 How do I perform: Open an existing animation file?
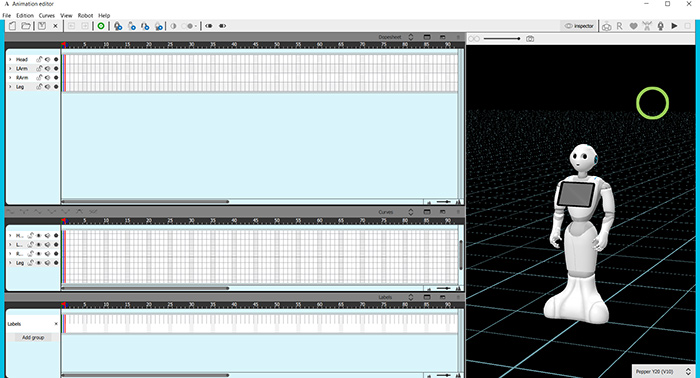[26, 26]
